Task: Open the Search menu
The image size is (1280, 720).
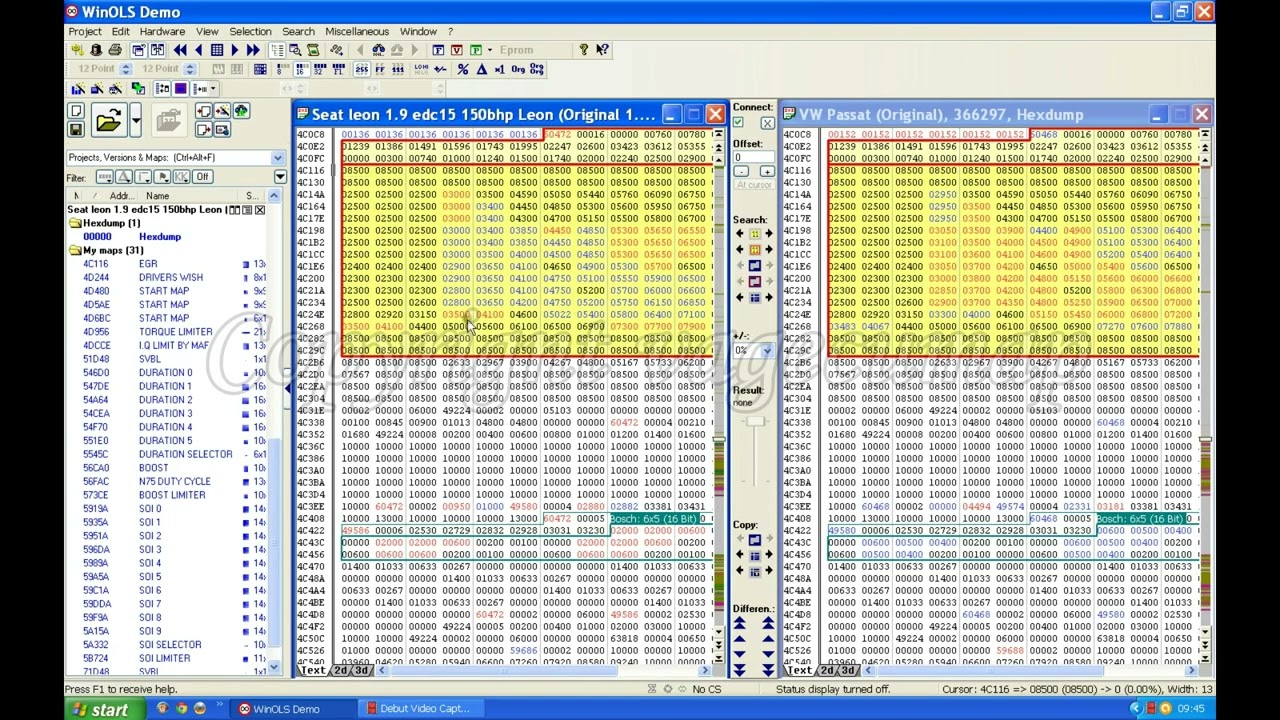Action: click(x=298, y=31)
